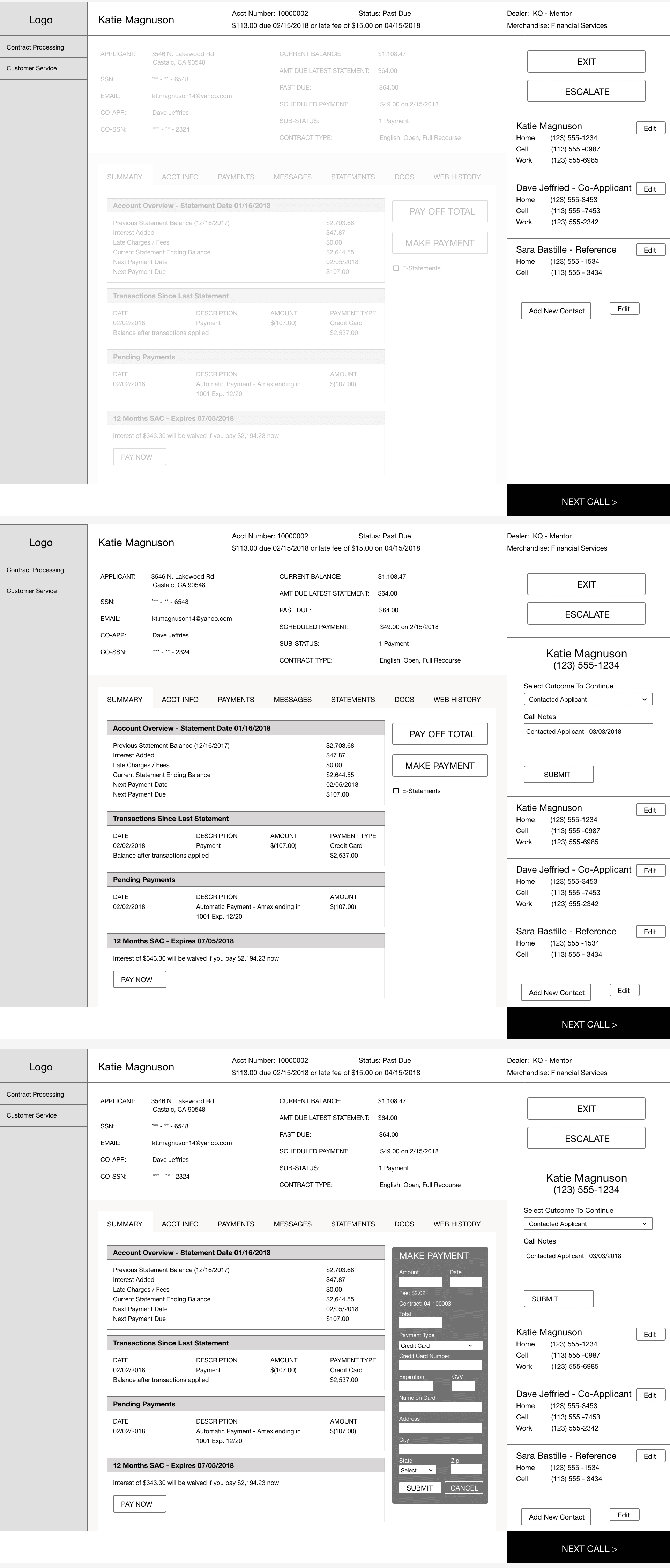Switch to the dimmed STATEMENTS tab
Image resolution: width=670 pixels, height=1568 pixels.
tap(353, 177)
